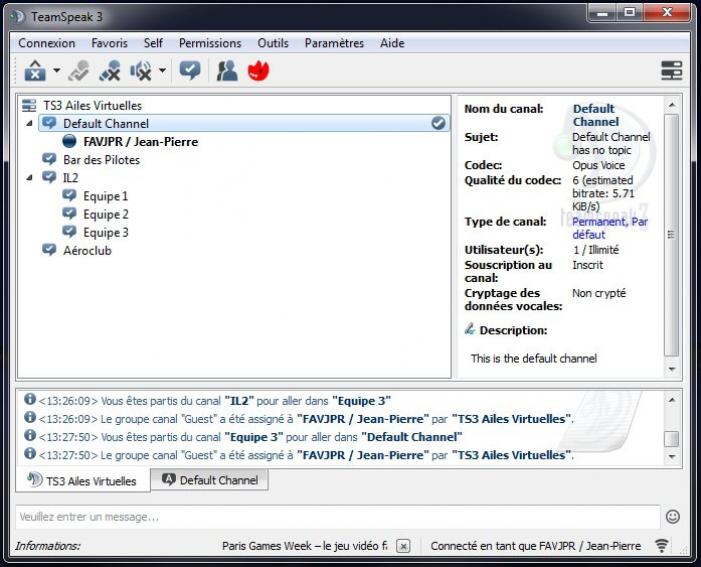Click the Default Channel channel icon in the tree
701x567 pixels.
point(49,123)
